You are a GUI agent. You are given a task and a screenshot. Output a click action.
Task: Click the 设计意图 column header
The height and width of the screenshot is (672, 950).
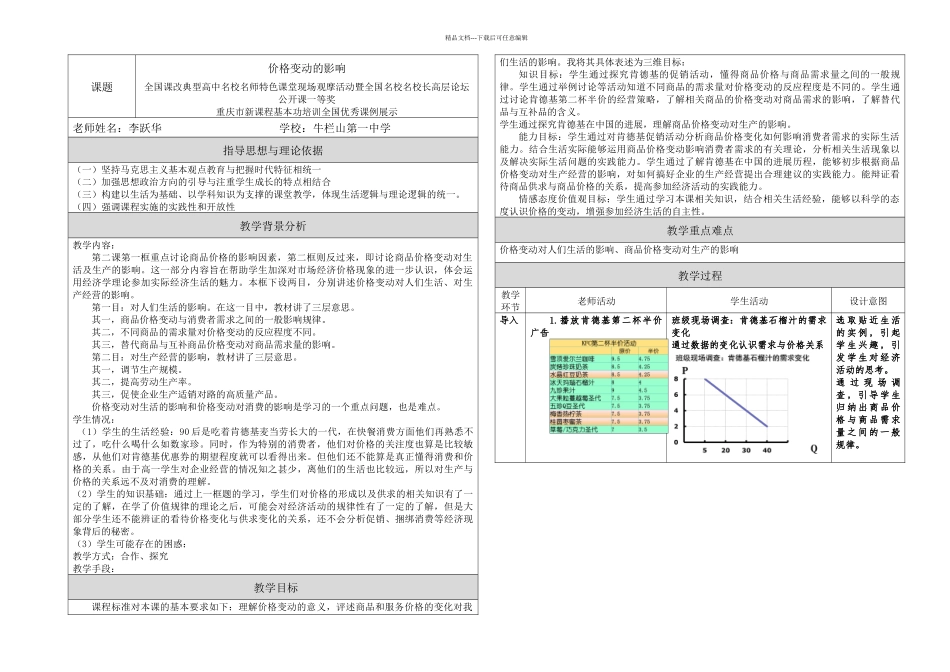point(868,301)
